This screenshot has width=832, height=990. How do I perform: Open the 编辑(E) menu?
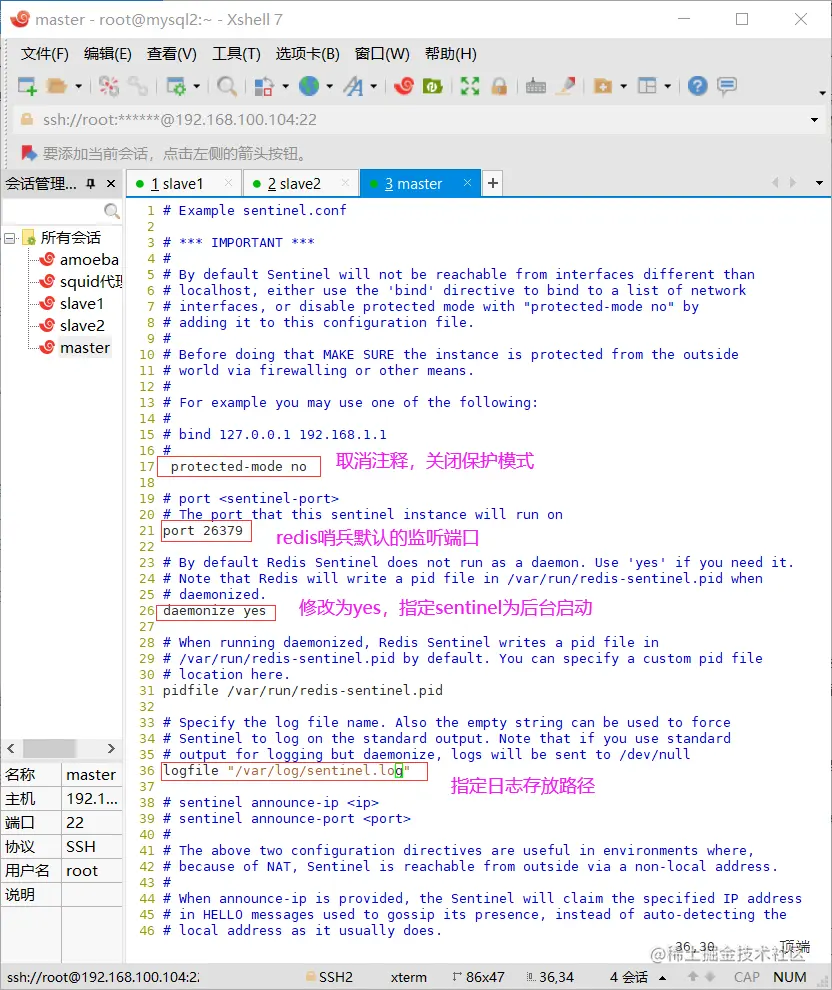tap(107, 54)
